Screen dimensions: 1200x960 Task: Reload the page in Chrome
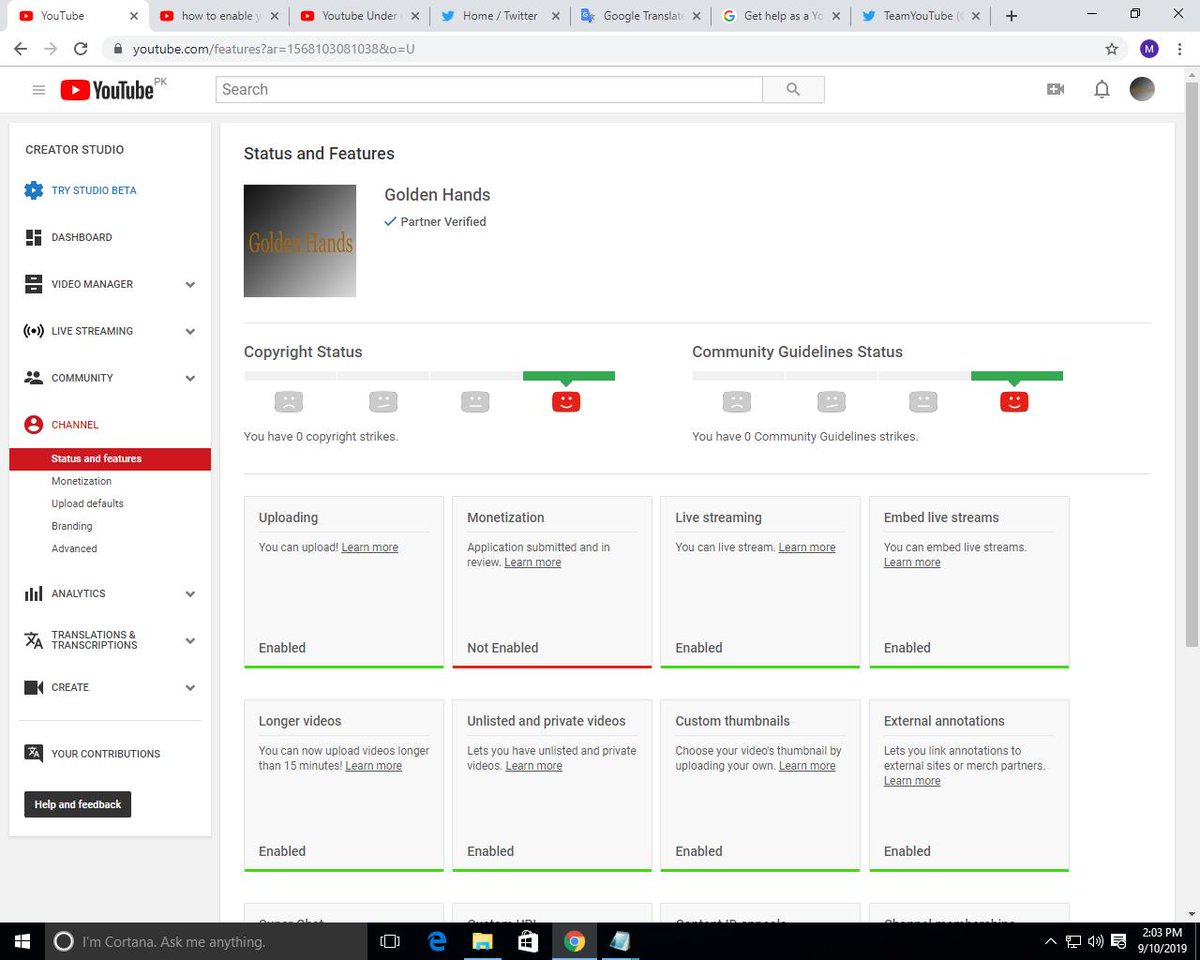pos(80,48)
